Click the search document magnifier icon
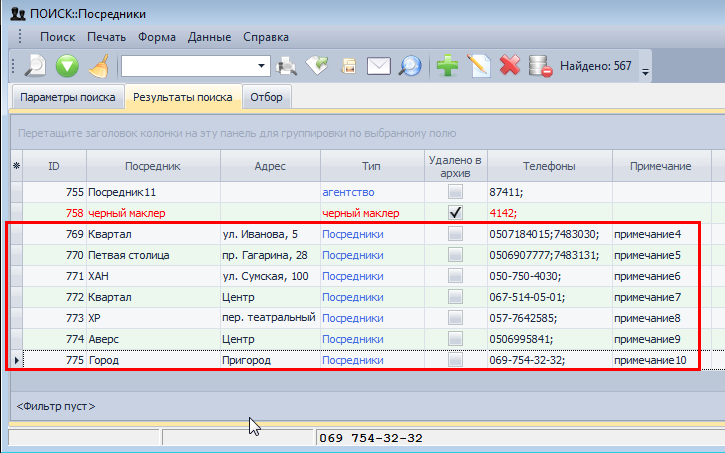 tap(35, 67)
